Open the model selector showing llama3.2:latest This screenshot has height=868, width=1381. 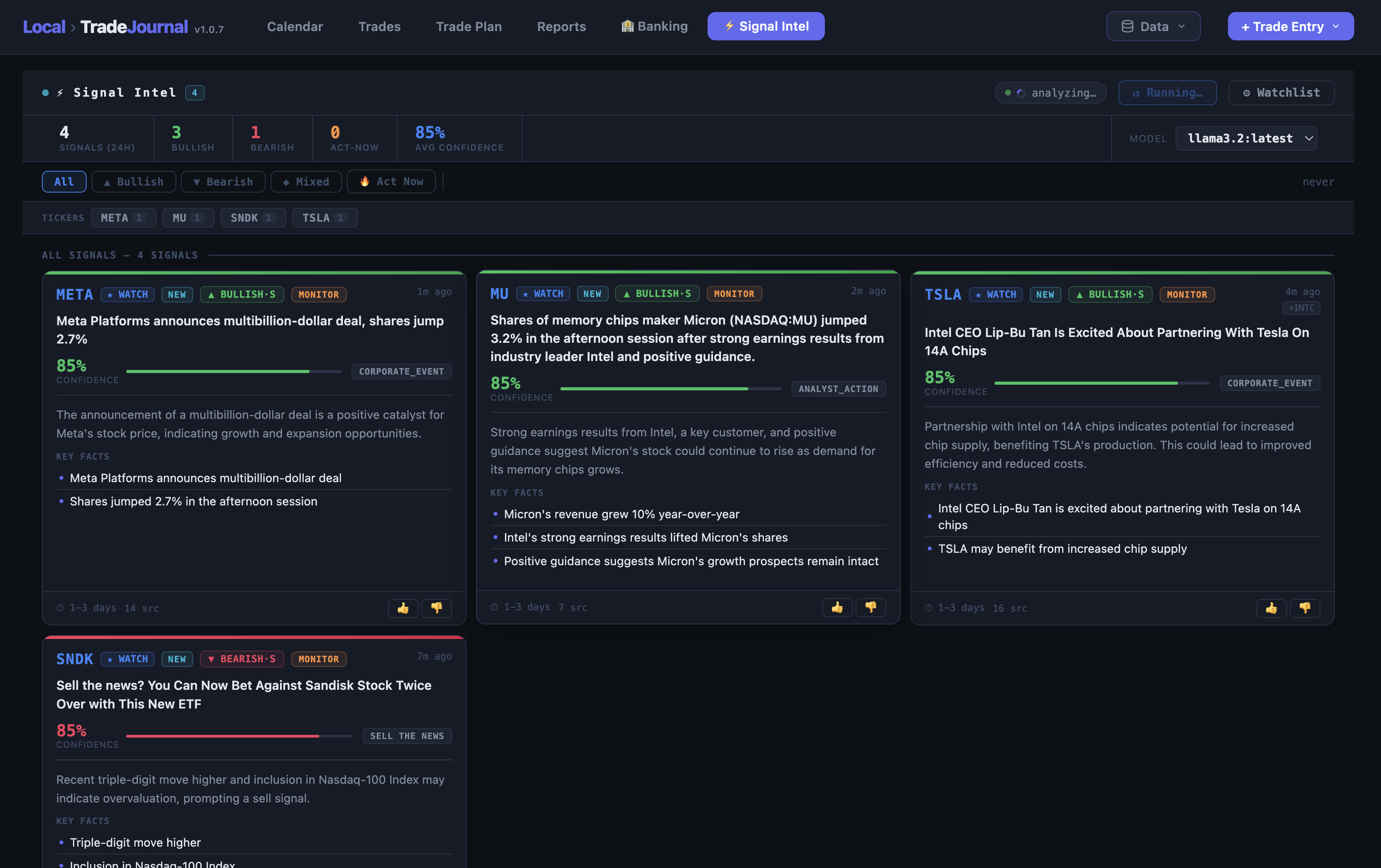(x=1245, y=138)
